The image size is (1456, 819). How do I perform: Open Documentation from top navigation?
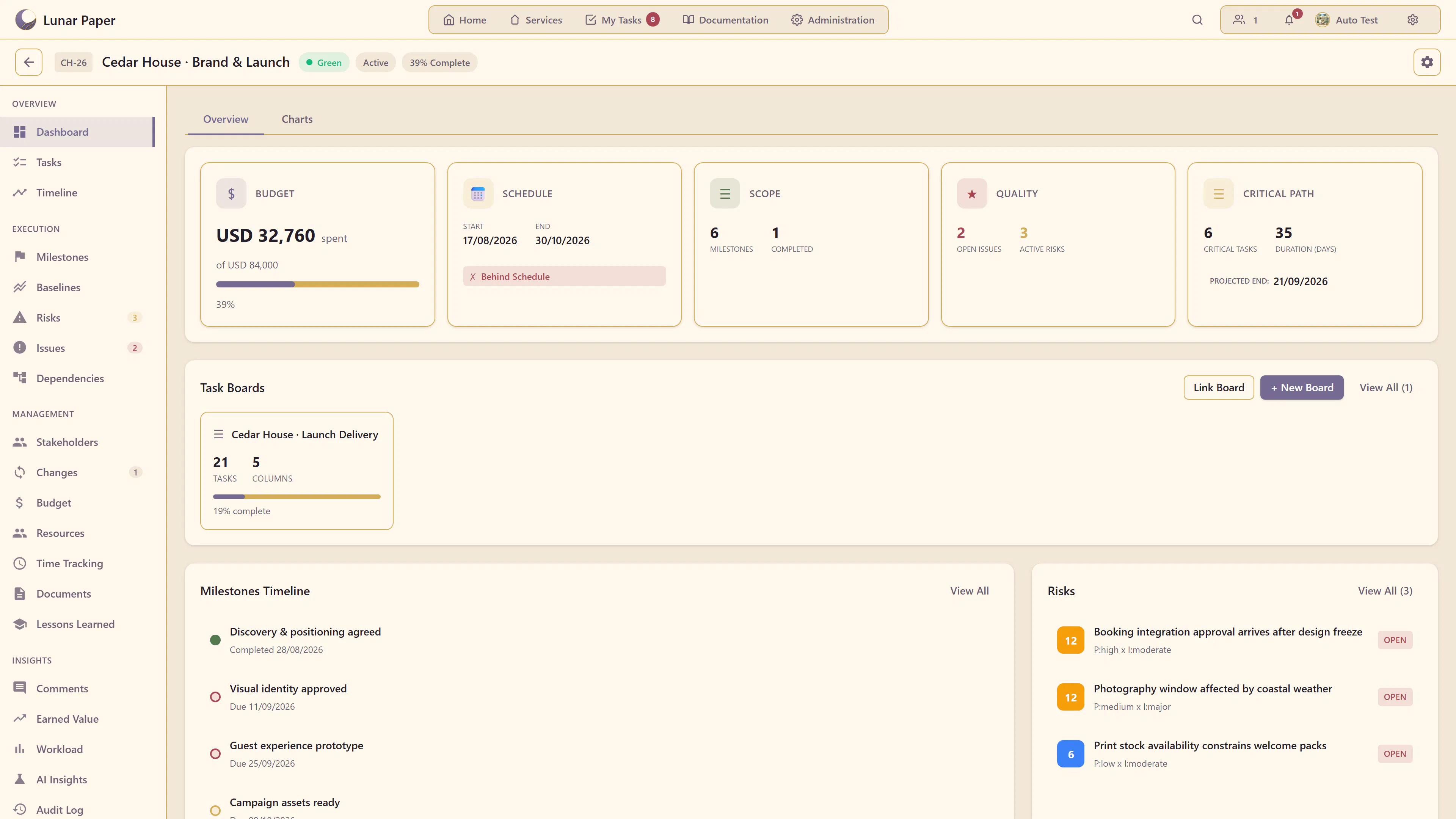pyautogui.click(x=725, y=20)
